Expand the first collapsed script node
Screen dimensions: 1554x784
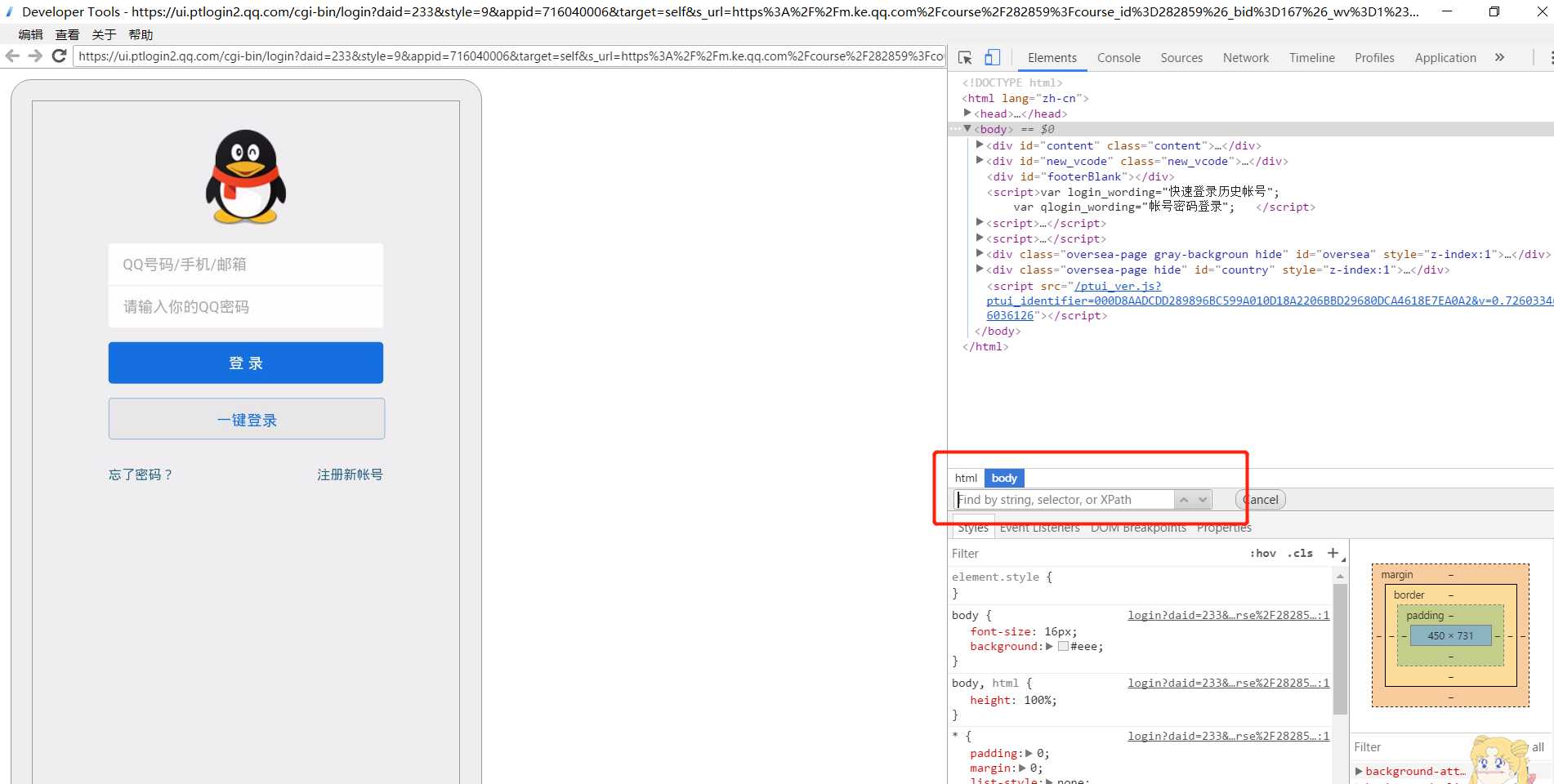980,222
